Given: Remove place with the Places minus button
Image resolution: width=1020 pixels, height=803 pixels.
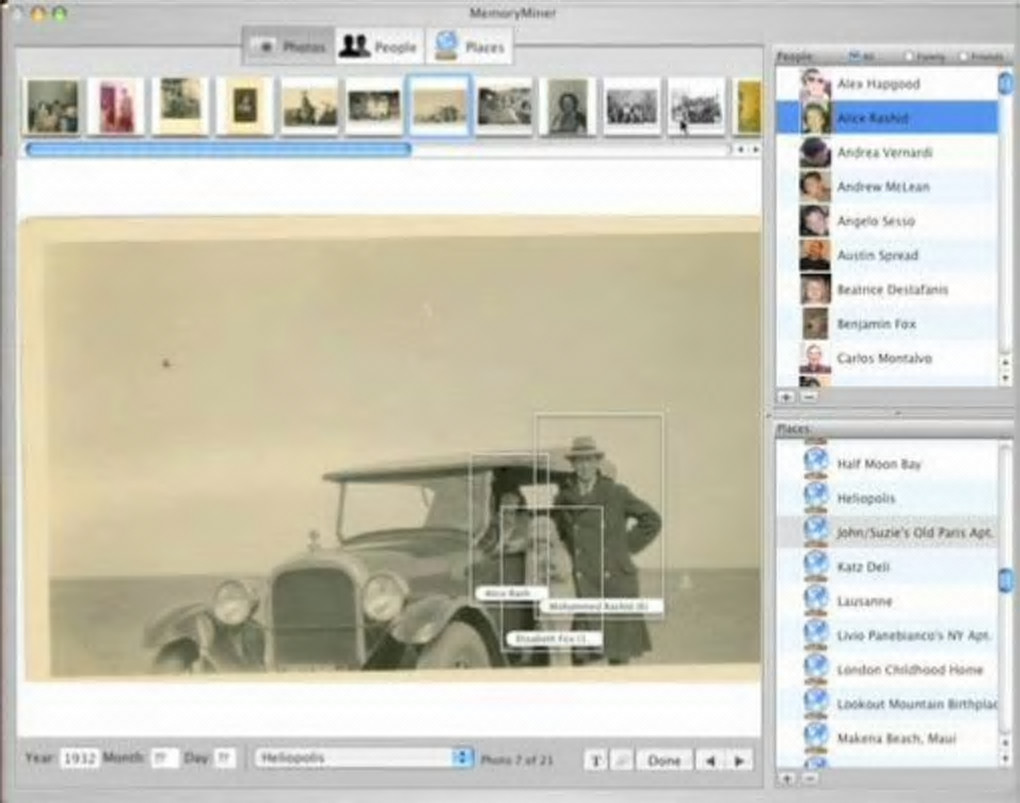Looking at the screenshot, I should click(809, 778).
